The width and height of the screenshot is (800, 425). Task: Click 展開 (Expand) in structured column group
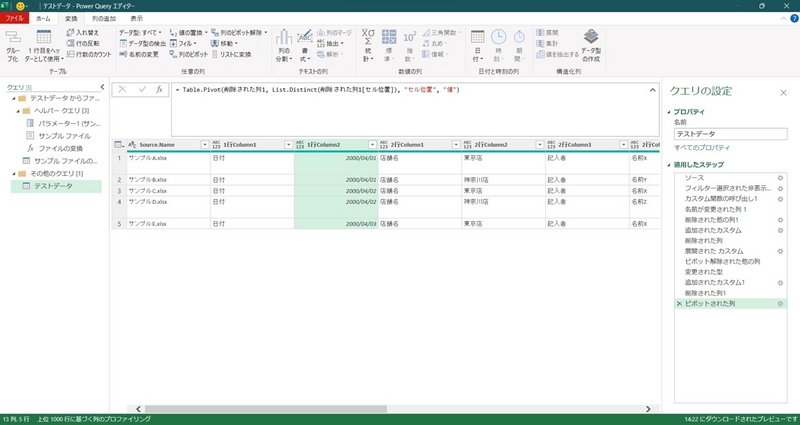(547, 33)
